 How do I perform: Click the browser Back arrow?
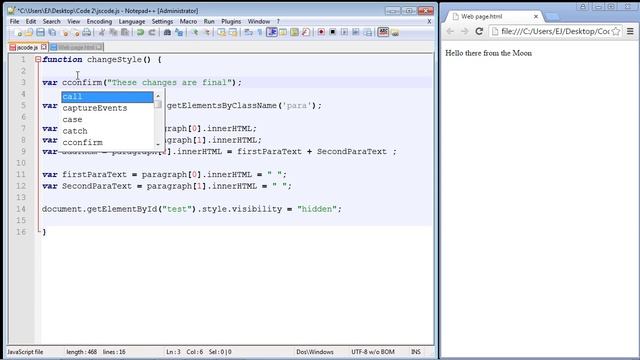(x=450, y=31)
